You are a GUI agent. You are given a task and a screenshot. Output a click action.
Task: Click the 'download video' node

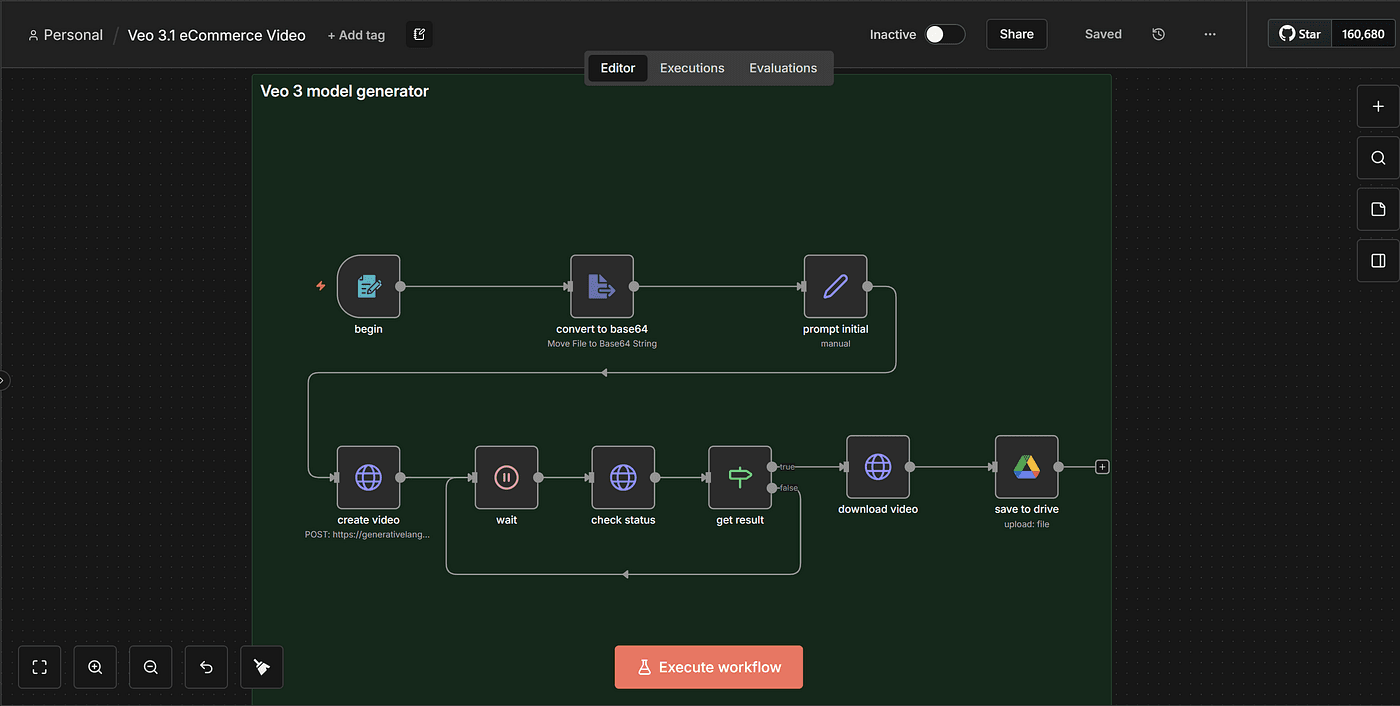coord(878,467)
